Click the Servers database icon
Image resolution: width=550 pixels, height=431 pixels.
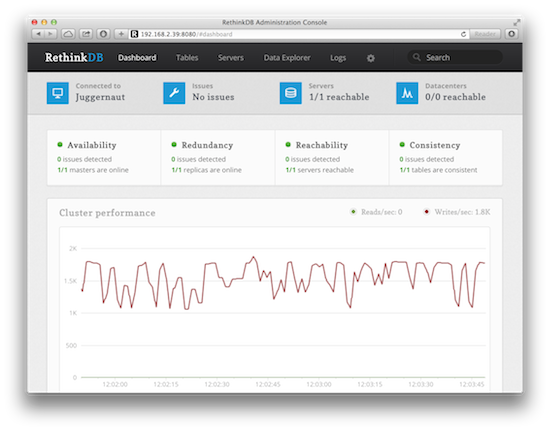coord(290,93)
